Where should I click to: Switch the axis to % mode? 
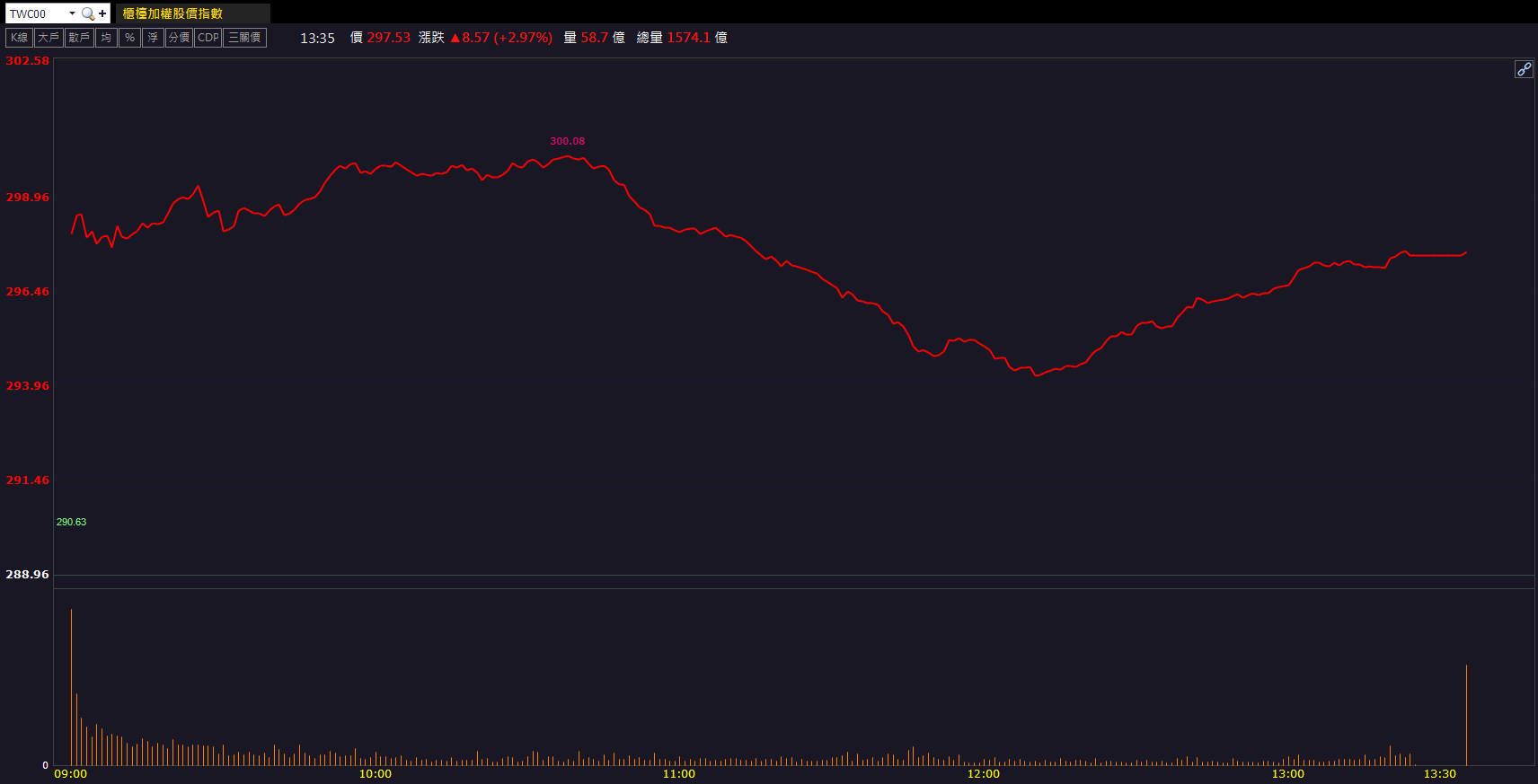pyautogui.click(x=129, y=38)
